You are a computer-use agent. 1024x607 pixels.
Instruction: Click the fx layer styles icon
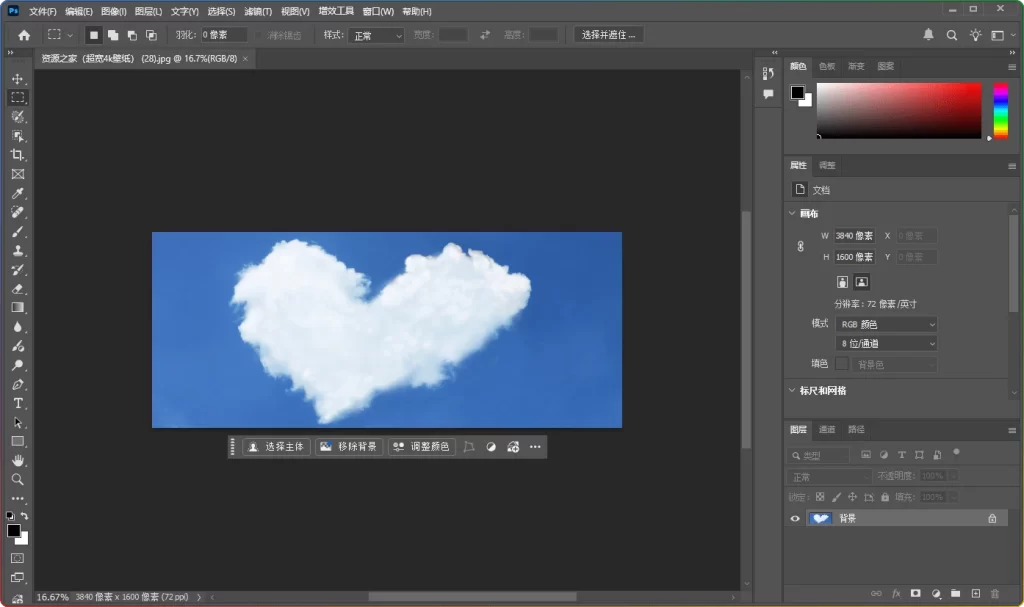coord(897,593)
